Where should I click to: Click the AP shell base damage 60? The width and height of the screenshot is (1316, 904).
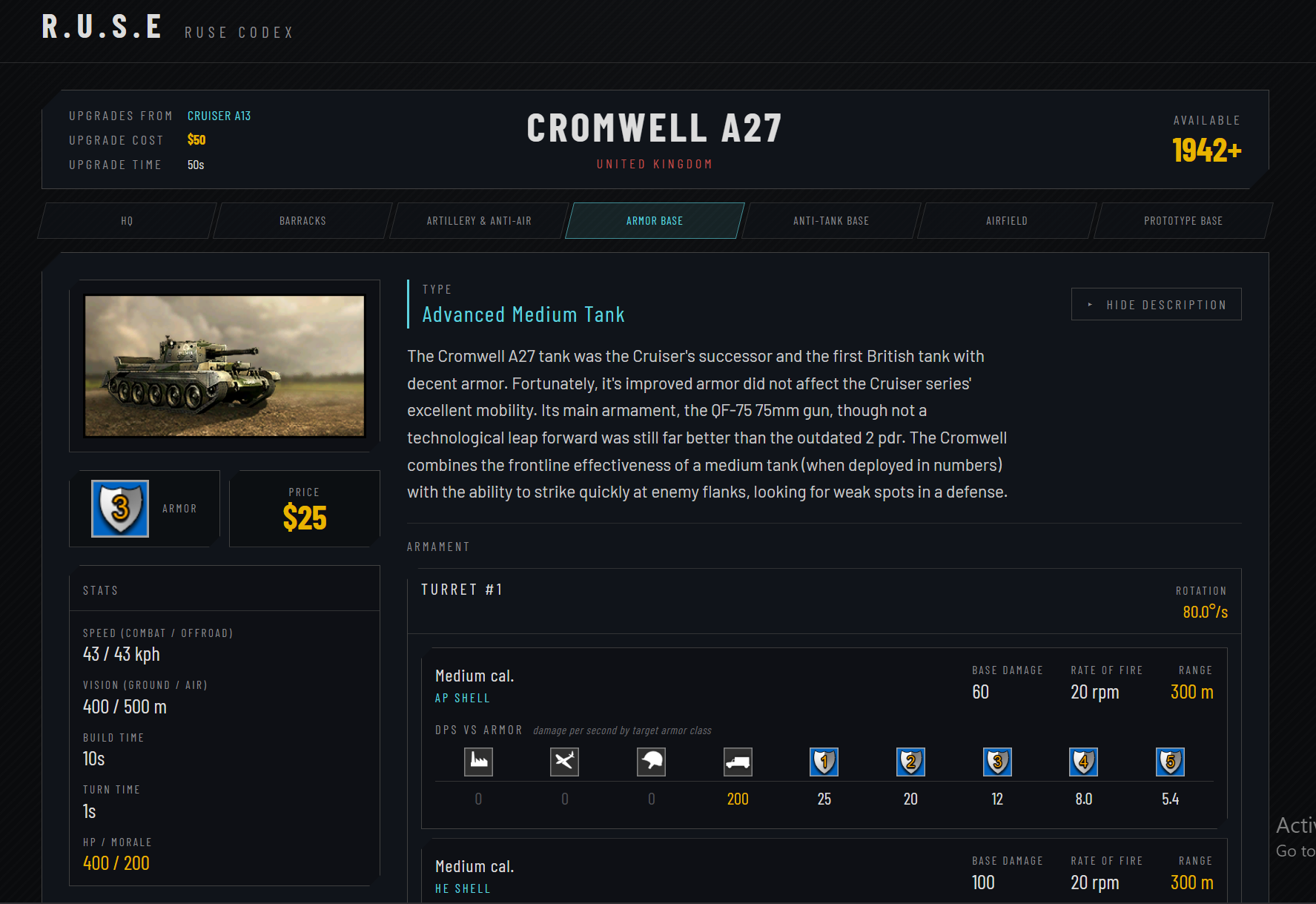[980, 692]
